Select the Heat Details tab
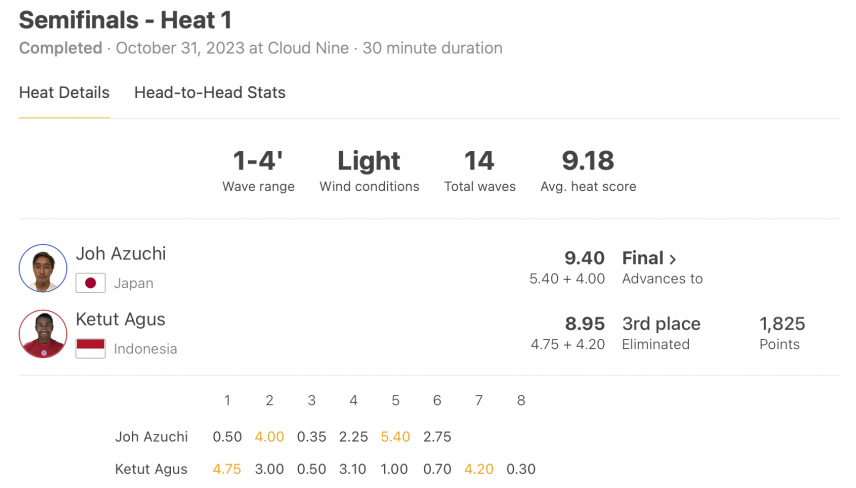Image resolution: width=856 pixels, height=488 pixels. point(64,93)
